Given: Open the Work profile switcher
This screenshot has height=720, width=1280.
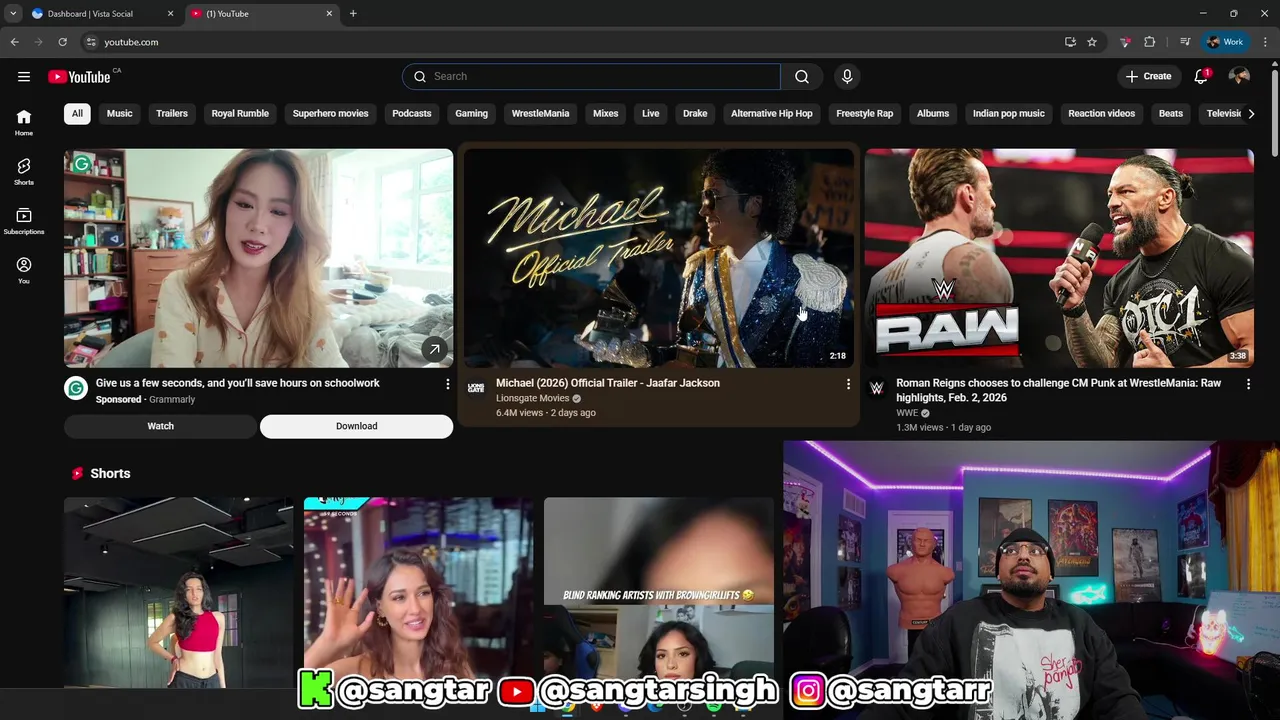Looking at the screenshot, I should (x=1225, y=42).
